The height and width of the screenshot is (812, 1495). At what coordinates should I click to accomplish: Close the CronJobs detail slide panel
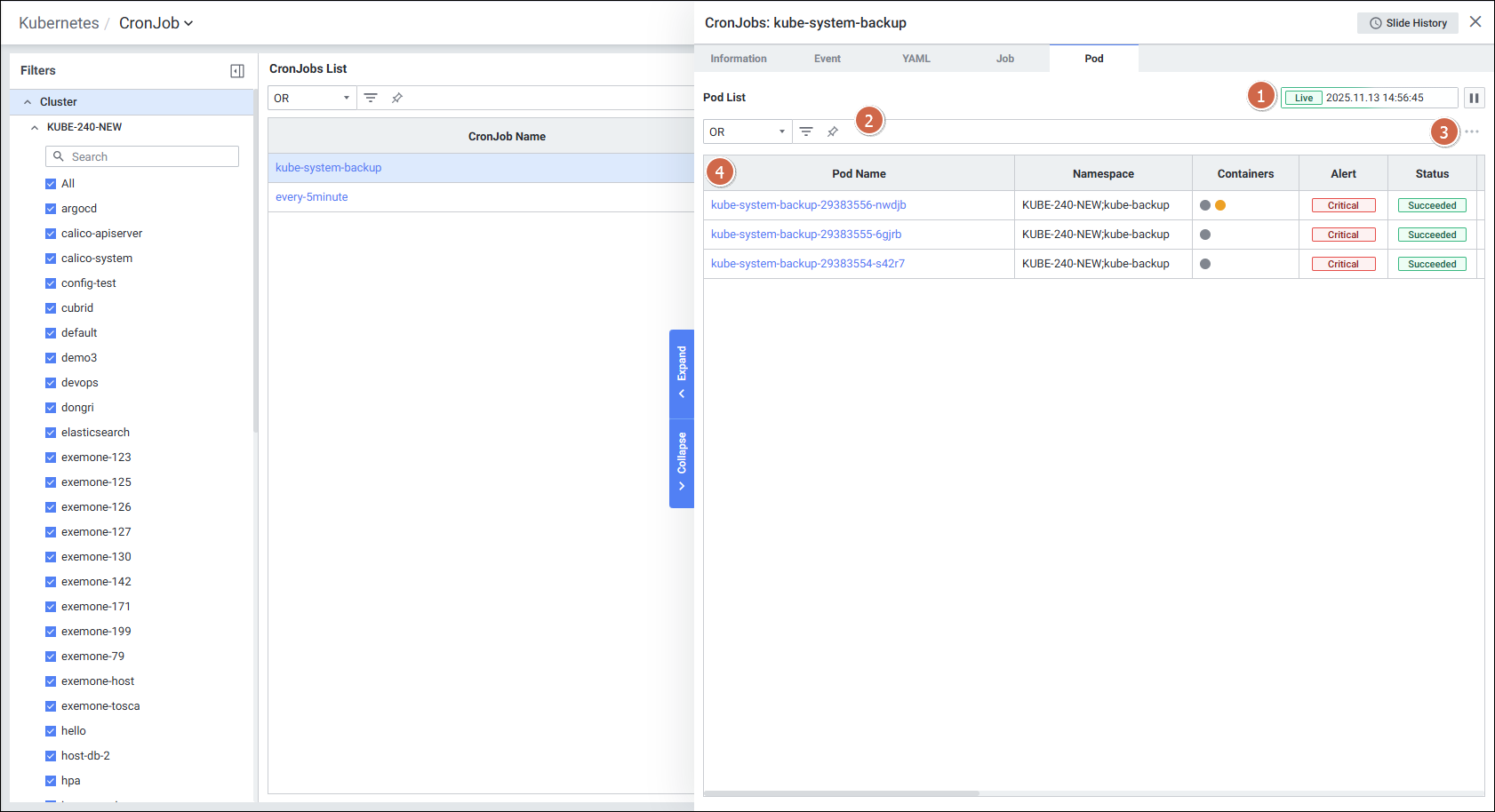coord(1475,22)
